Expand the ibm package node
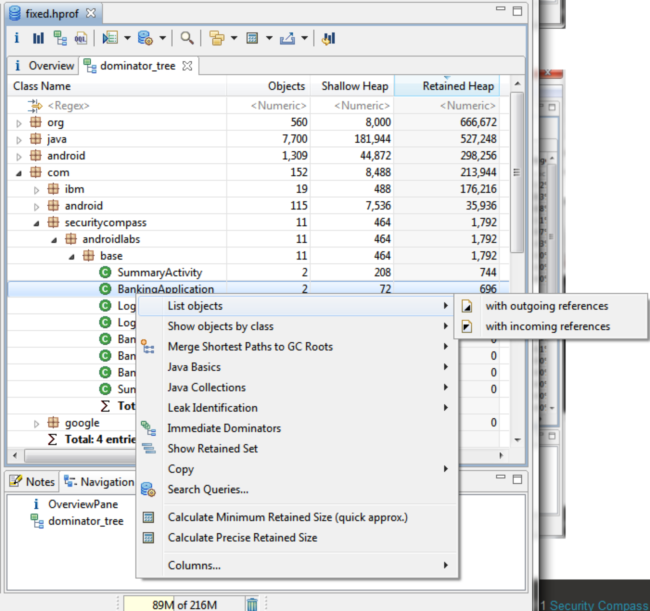 tap(36, 190)
